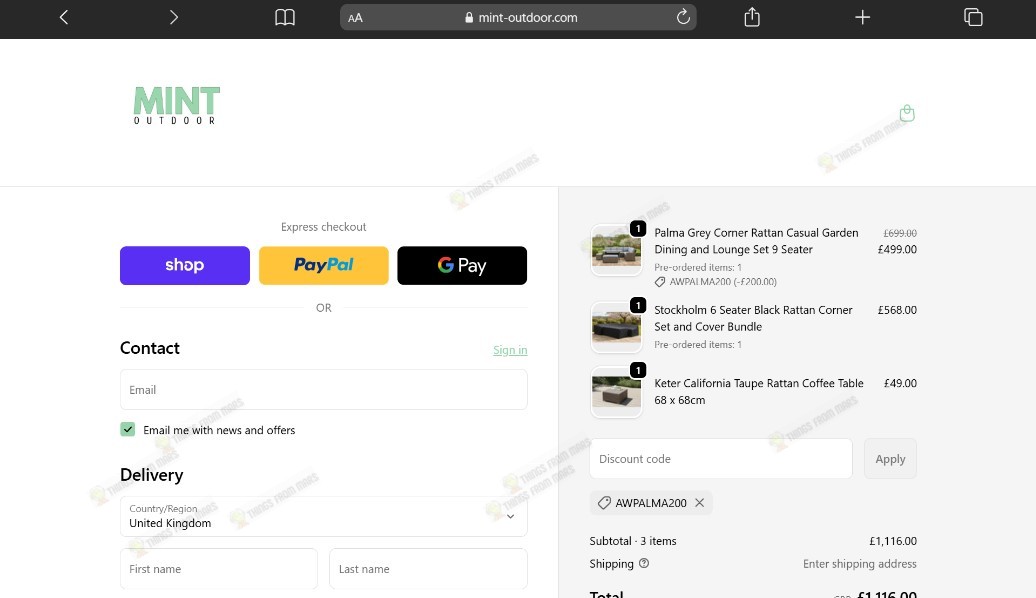The width and height of the screenshot is (1036, 598).
Task: Click the Mint Outdoor logo
Action: pos(176,106)
